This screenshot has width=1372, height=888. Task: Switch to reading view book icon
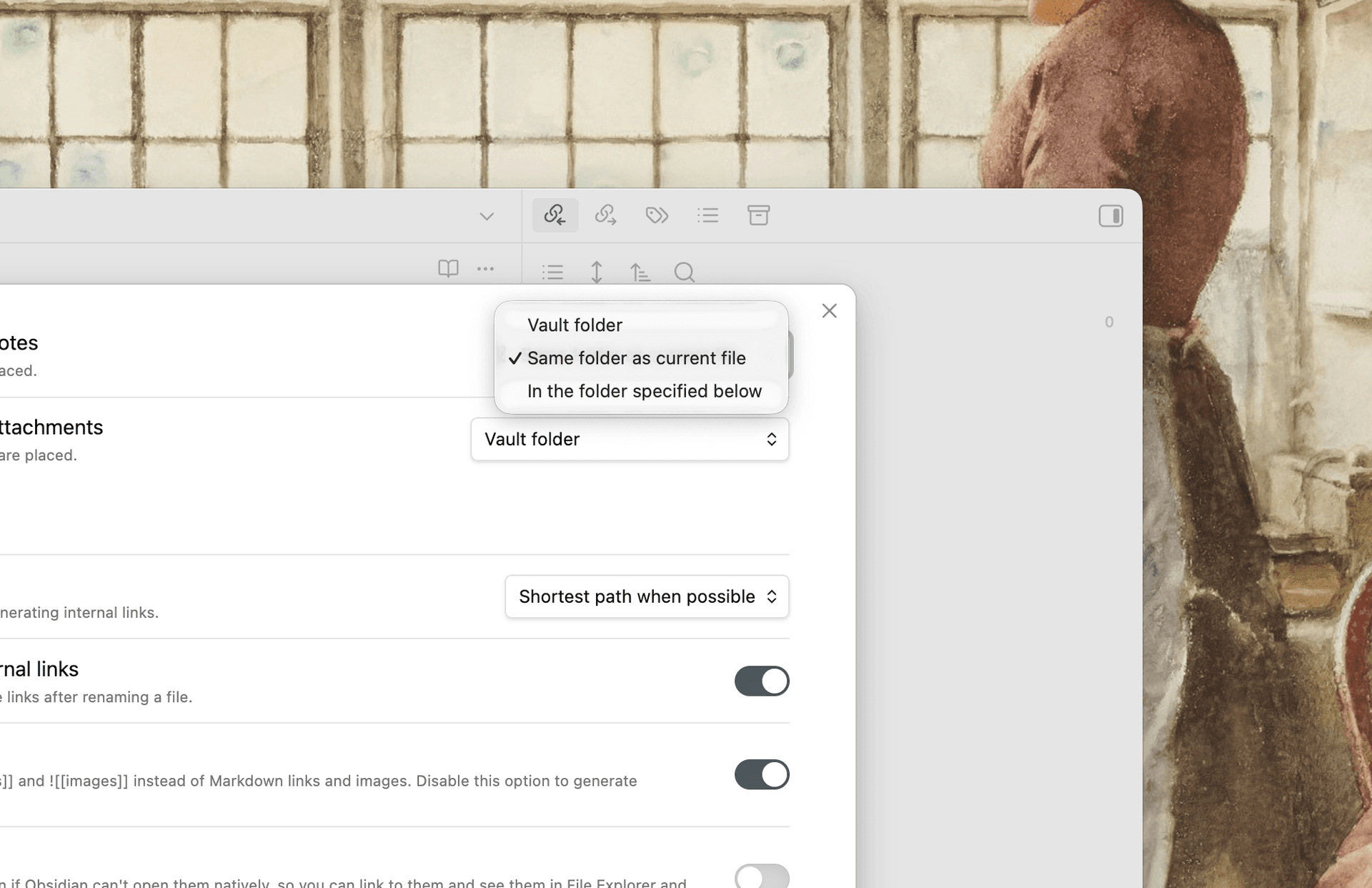448,269
